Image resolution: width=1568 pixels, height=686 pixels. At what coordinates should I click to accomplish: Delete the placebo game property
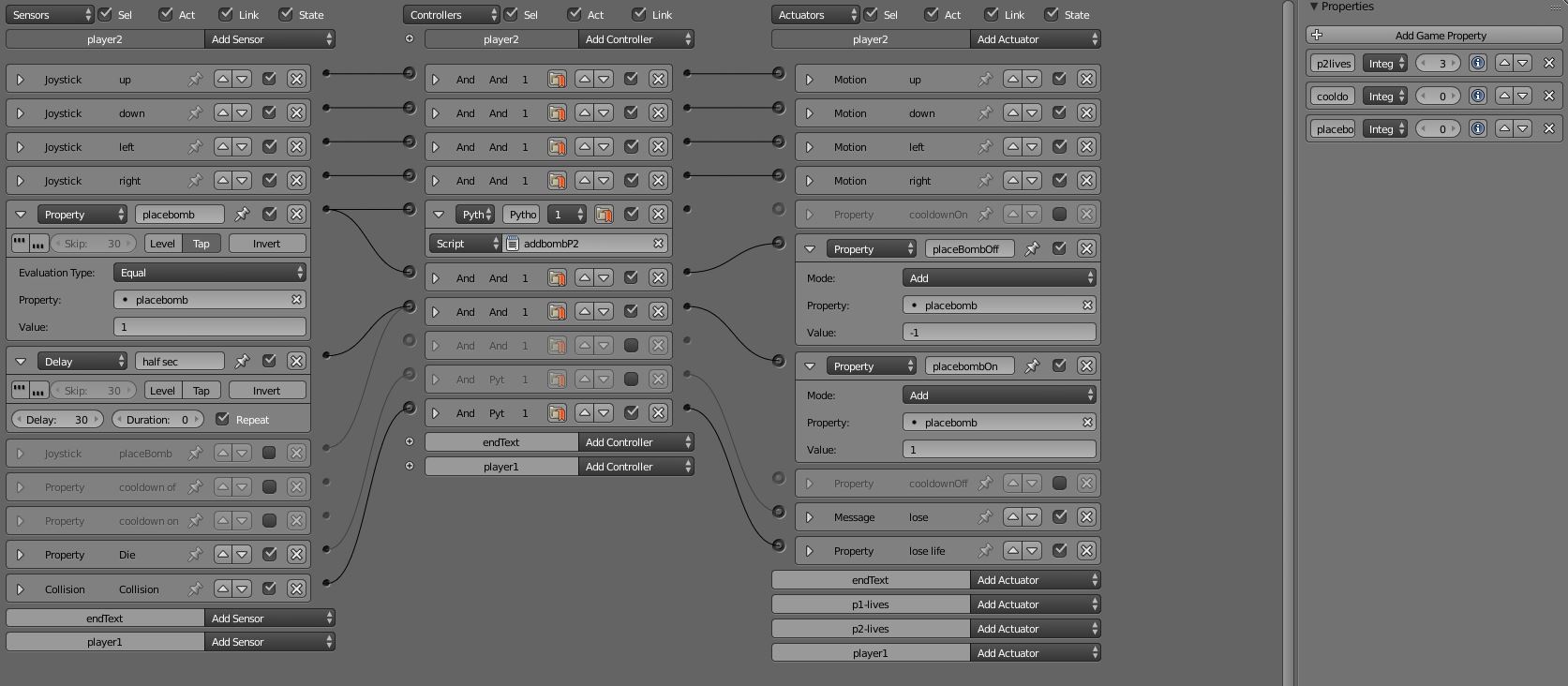coord(1548,128)
